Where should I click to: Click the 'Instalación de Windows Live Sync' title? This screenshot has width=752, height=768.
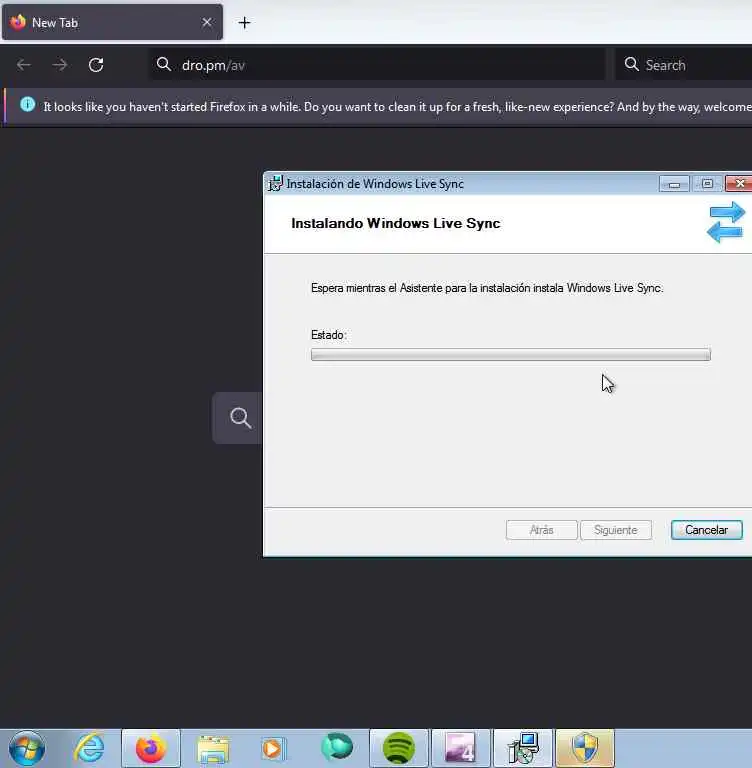click(x=375, y=184)
